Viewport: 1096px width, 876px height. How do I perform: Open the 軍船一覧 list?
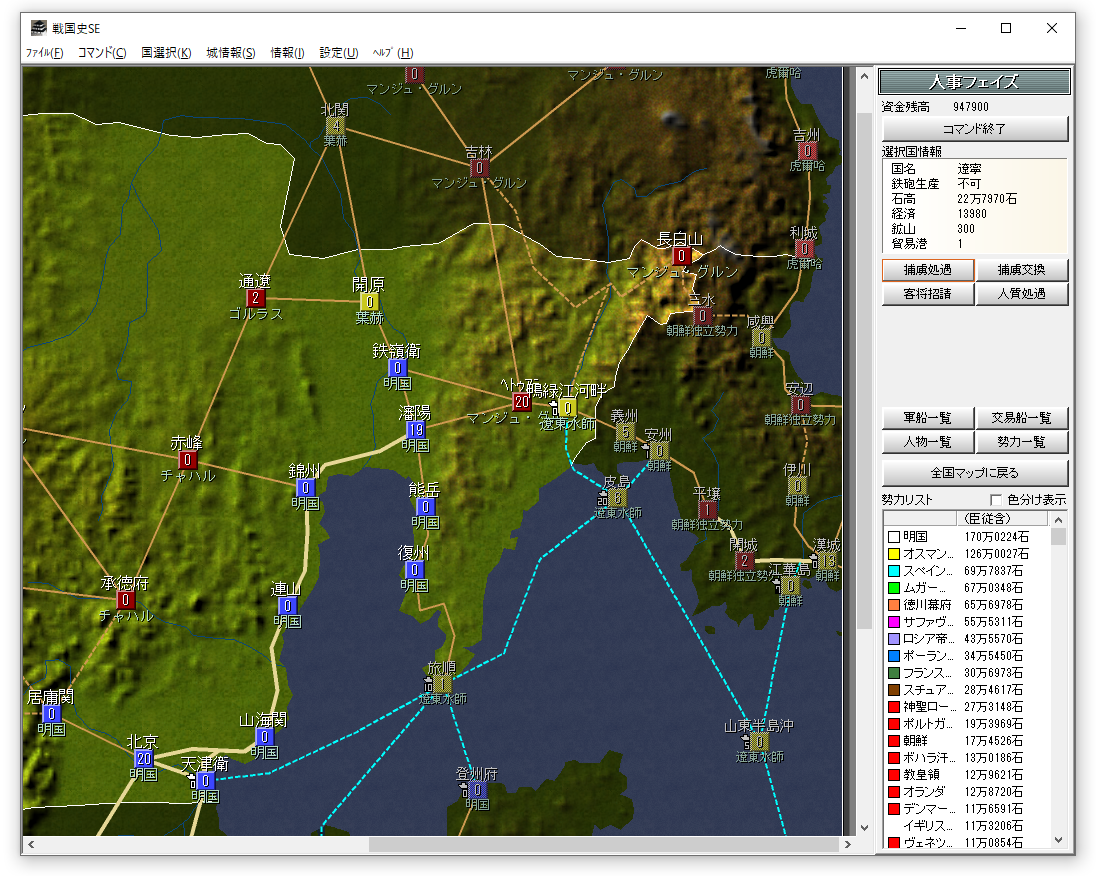click(x=927, y=418)
